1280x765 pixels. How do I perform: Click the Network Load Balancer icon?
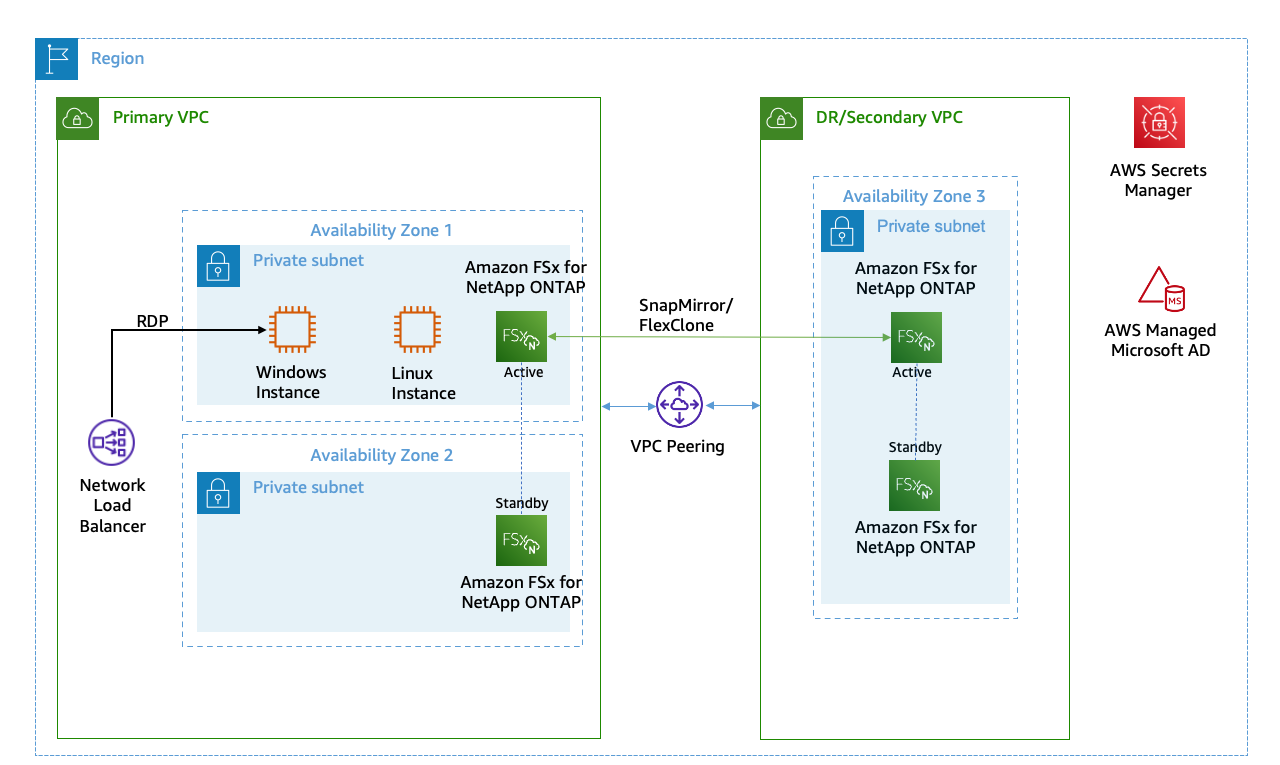coord(112,441)
